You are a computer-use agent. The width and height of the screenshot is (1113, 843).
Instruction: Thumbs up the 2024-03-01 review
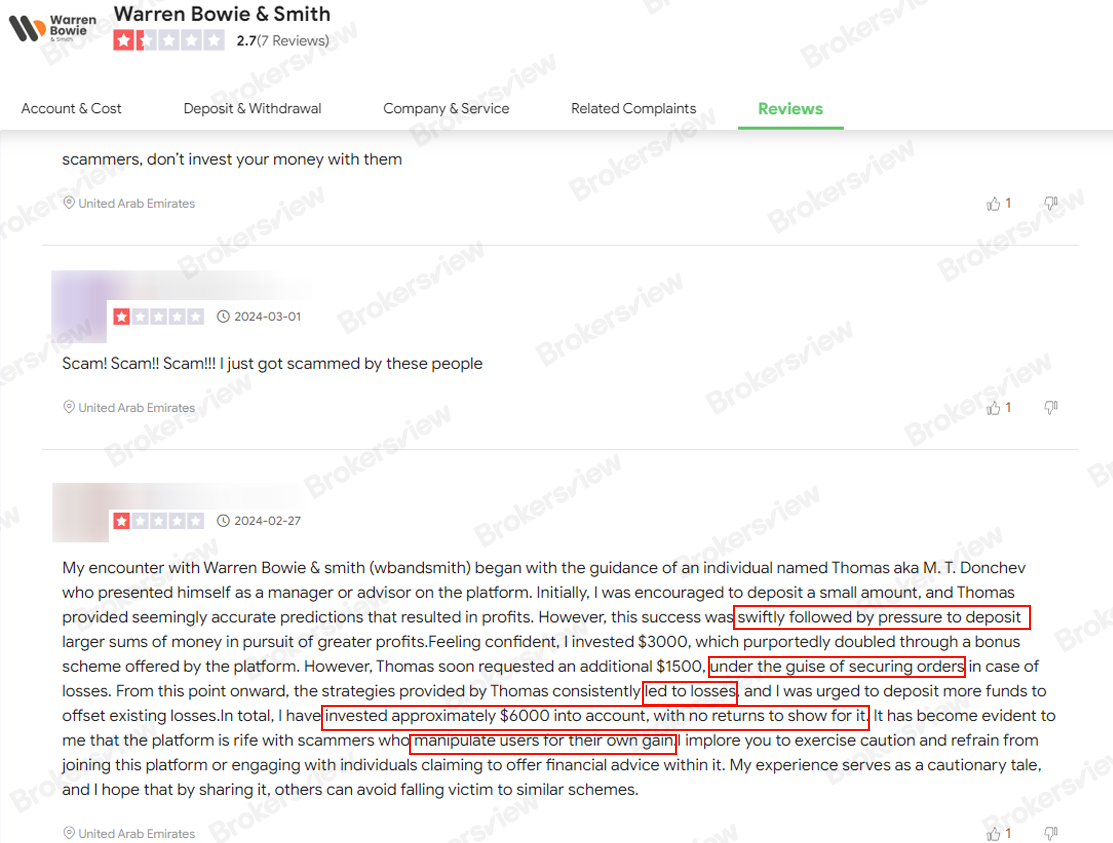[993, 407]
